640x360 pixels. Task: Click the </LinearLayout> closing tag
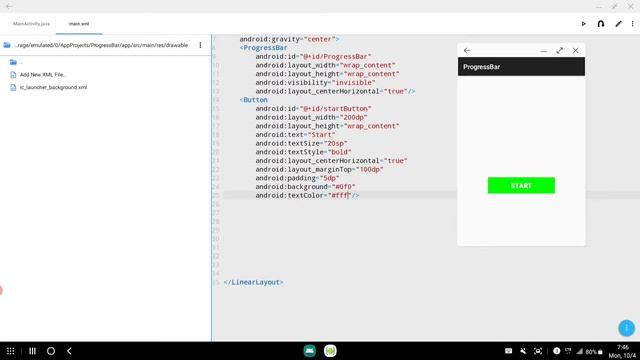pyautogui.click(x=253, y=282)
